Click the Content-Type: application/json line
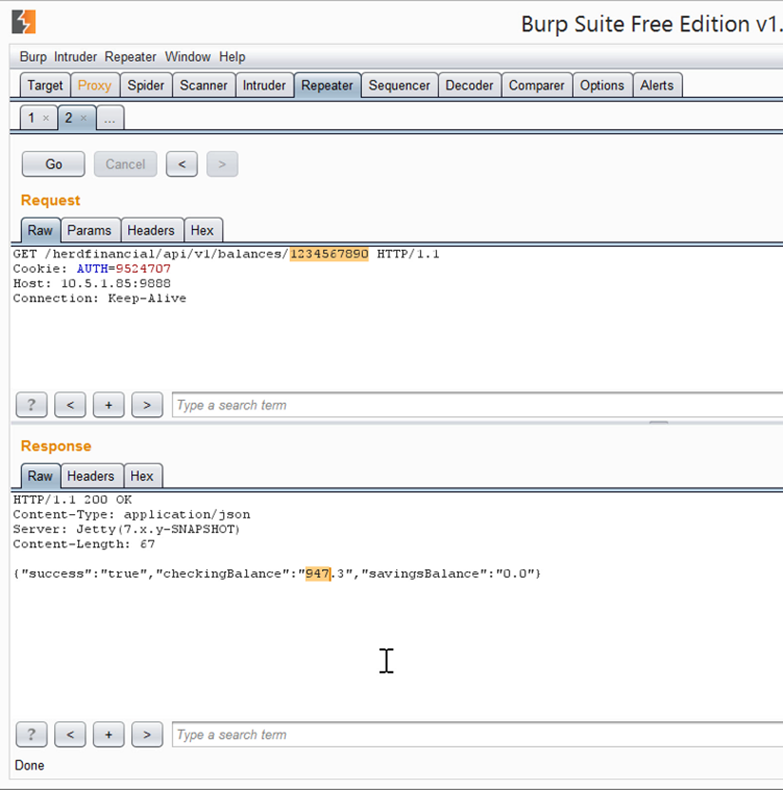783x790 pixels. point(132,514)
